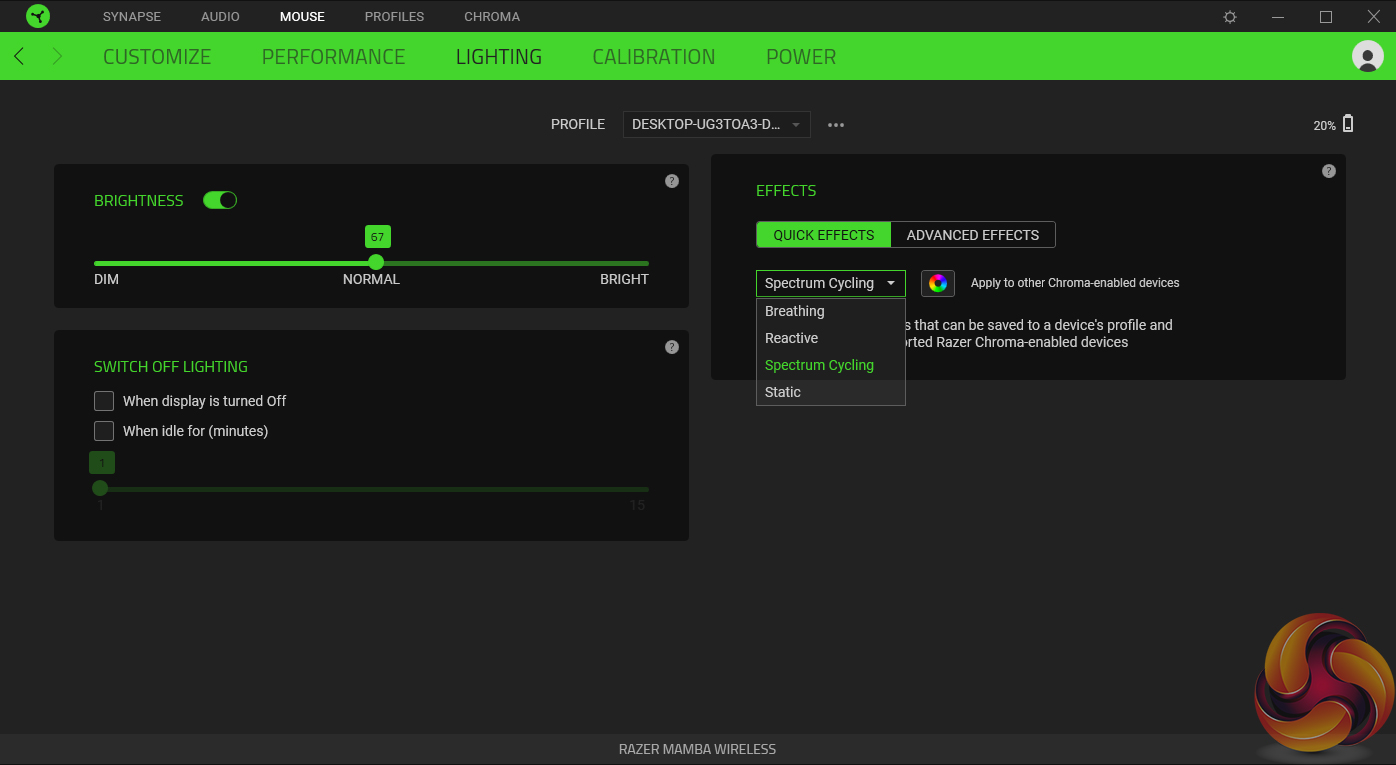Open help for the Brightness panel
The height and width of the screenshot is (765, 1396).
[x=672, y=181]
